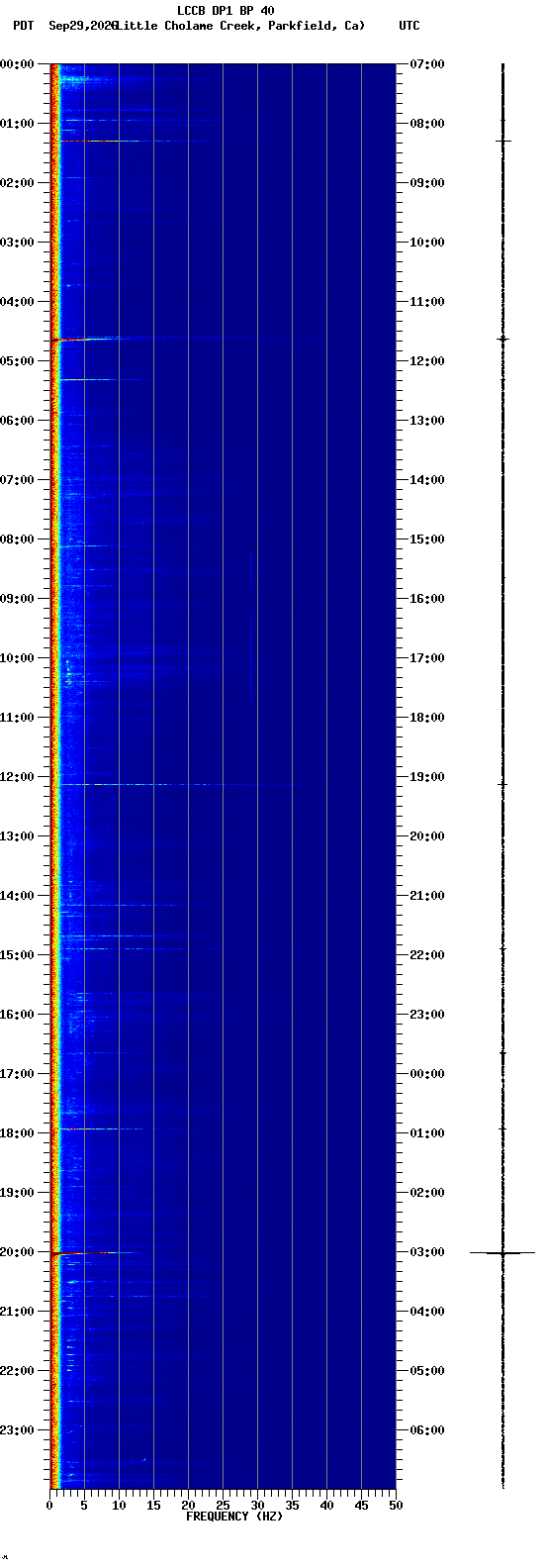Select '14:00' on the PDT time axis
Image resolution: width=546 pixels, height=1568 pixels.
click(x=18, y=896)
